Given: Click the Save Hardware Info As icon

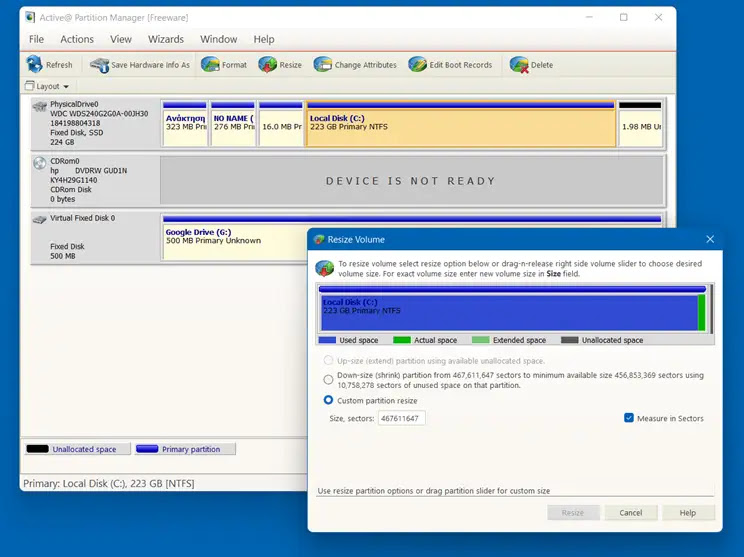Looking at the screenshot, I should (x=100, y=65).
